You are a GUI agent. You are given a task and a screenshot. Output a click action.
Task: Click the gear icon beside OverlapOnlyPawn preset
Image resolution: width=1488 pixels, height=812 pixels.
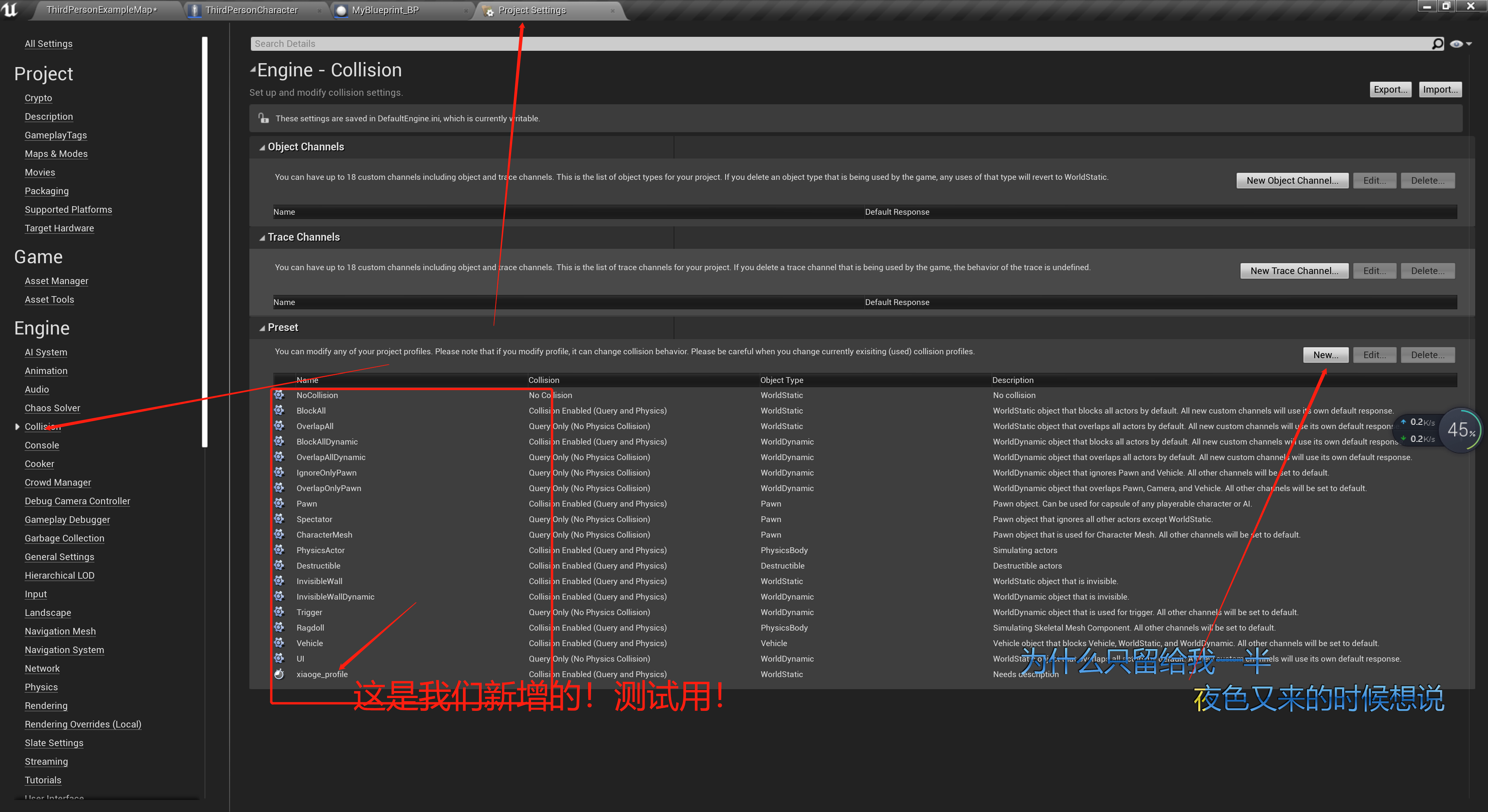coord(279,488)
